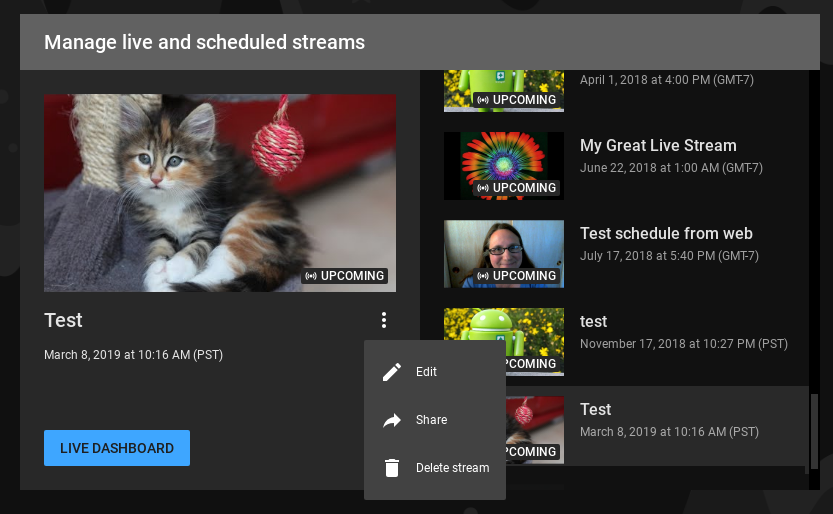This screenshot has width=833, height=514.
Task: Click the UPCOMING badge on flower thumbnail
Action: 516,187
